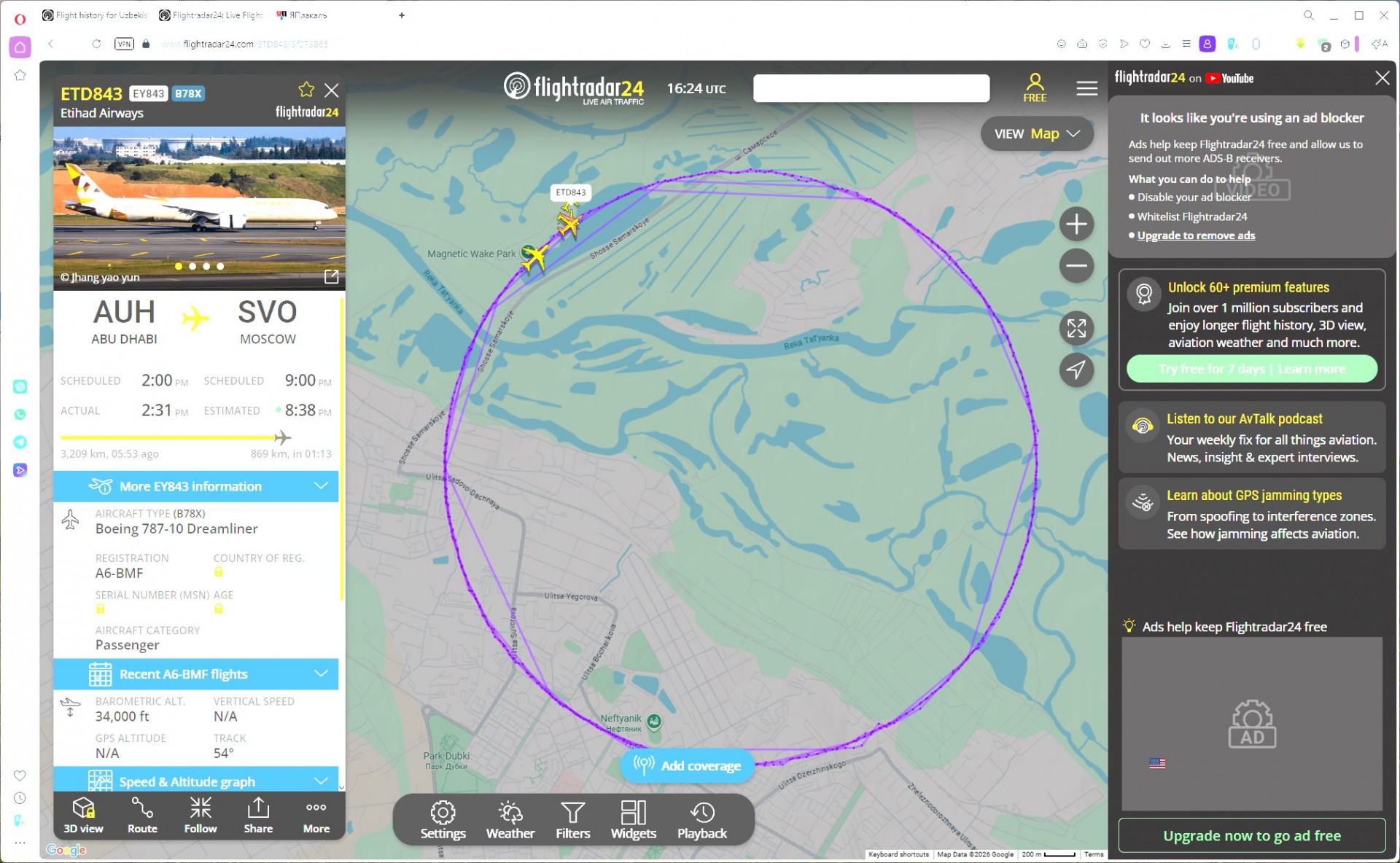Screen dimensions: 1400x863
Task: Switch the map to fullscreen
Action: (1076, 328)
